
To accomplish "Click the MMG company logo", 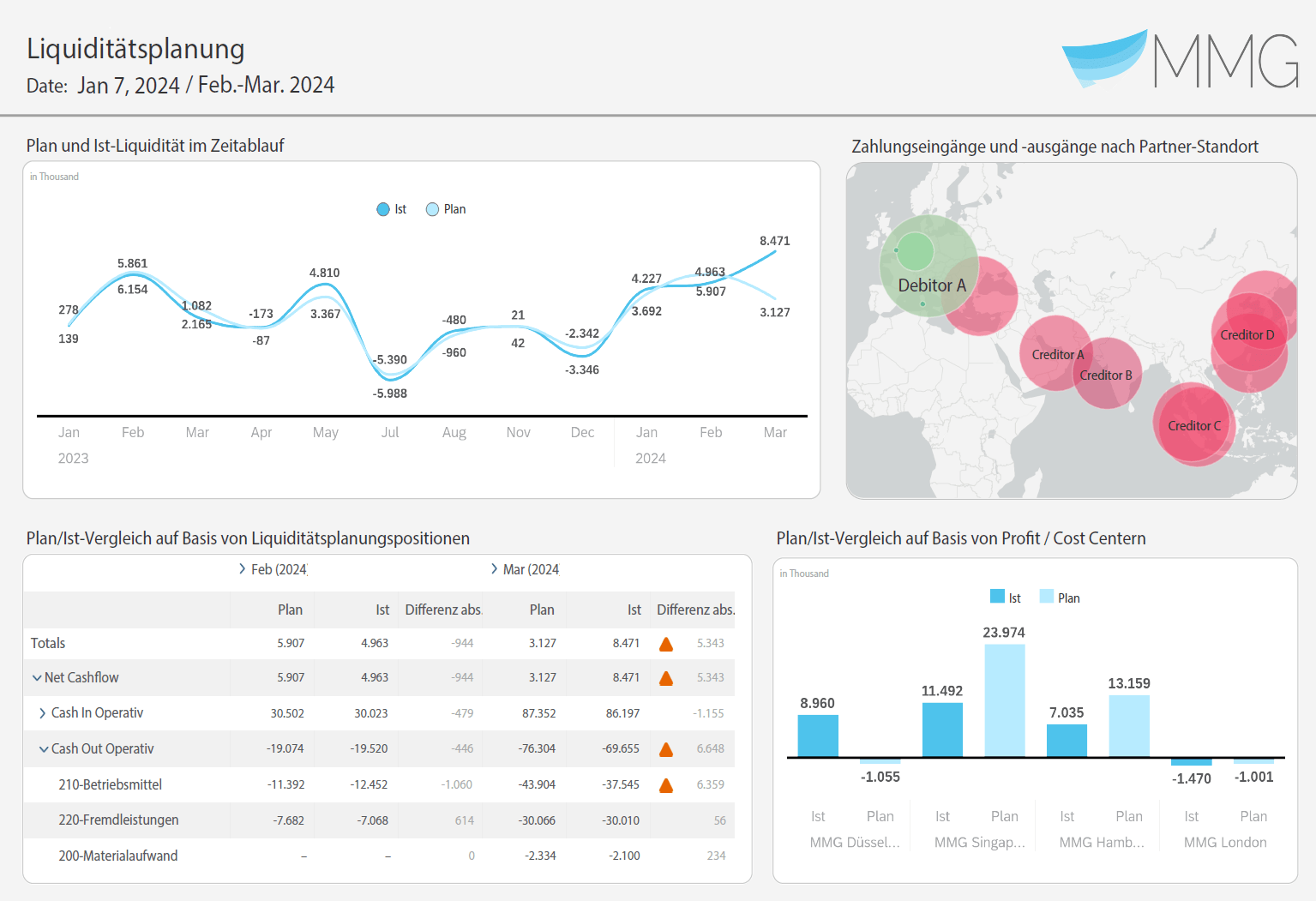I will (1180, 60).
